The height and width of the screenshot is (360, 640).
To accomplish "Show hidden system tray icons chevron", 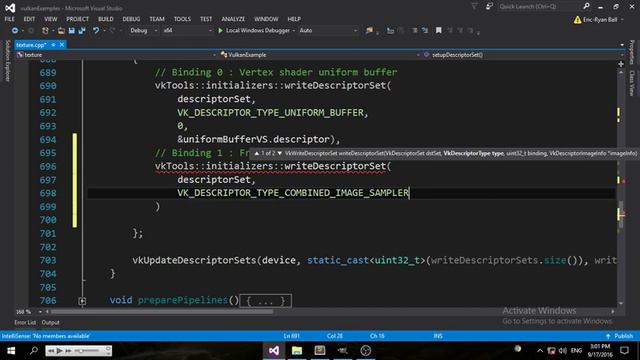I will 540,351.
